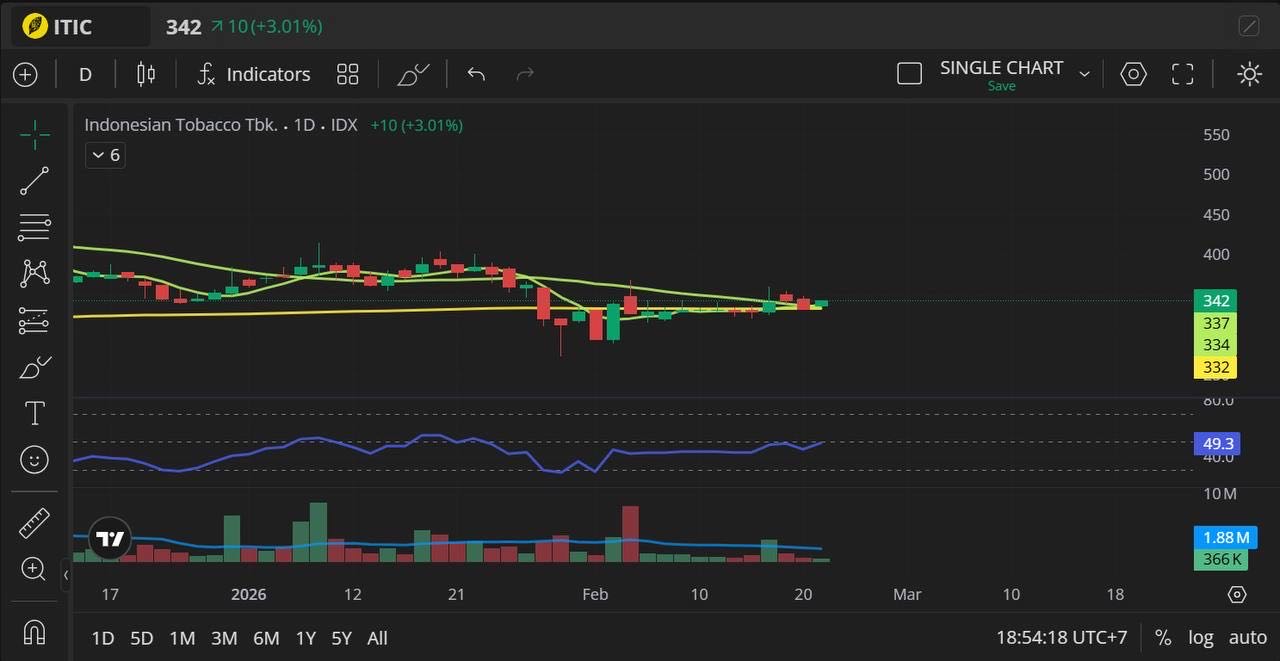Click the +10 (+3.01%) change in header
Viewport: 1280px width, 661px height.
click(275, 27)
